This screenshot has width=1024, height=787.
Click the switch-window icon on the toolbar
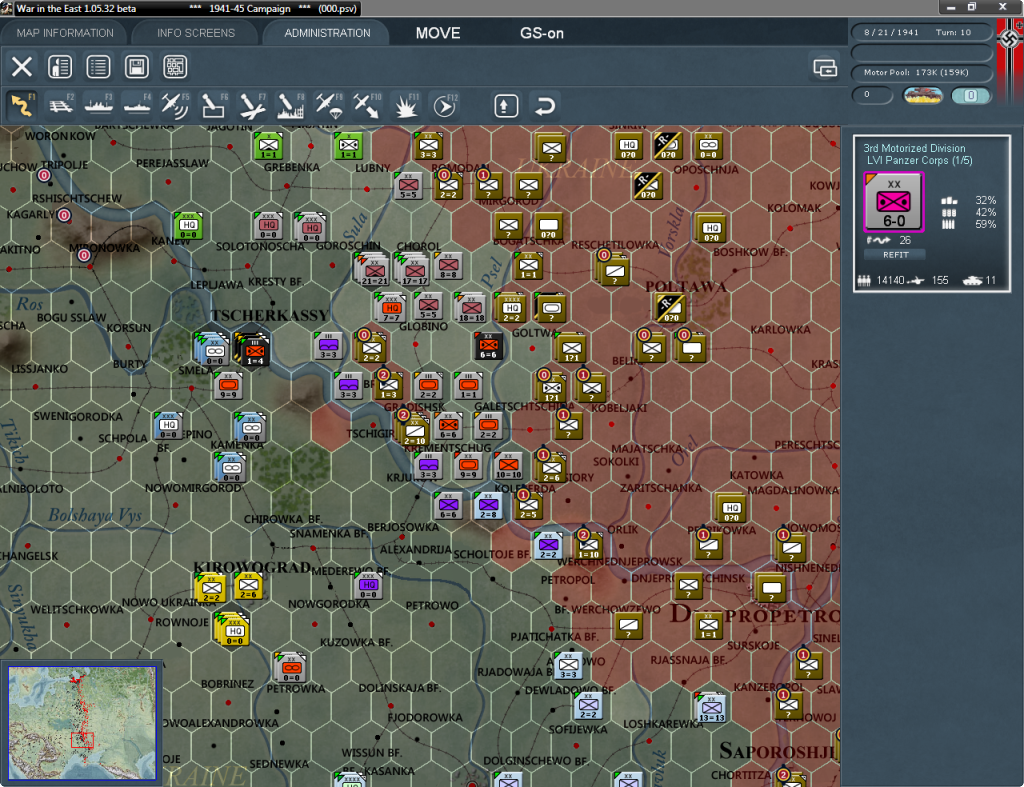[x=825, y=67]
